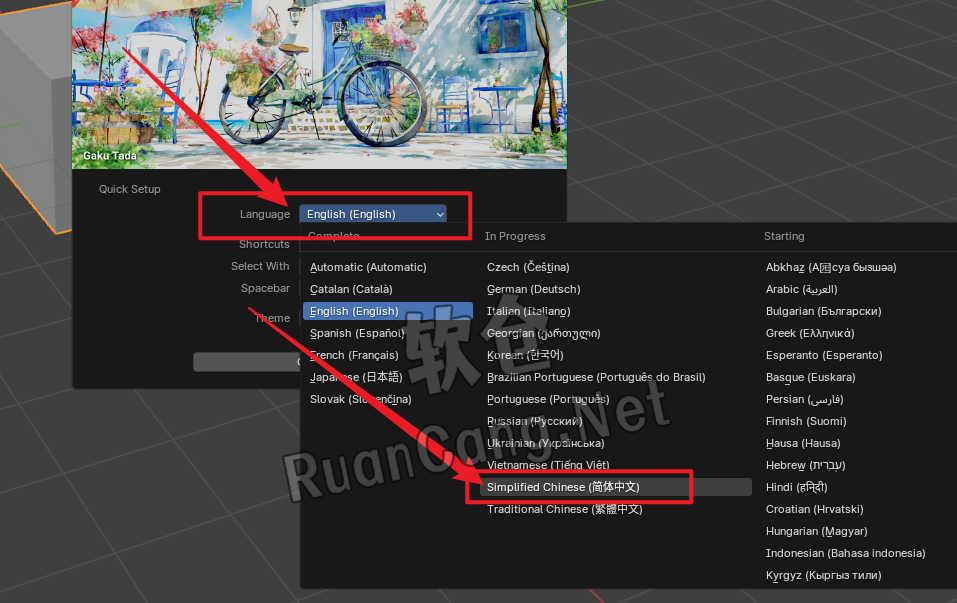Select Kyrgyz (Кыргыз тили) language
957x603 pixels.
tap(823, 575)
